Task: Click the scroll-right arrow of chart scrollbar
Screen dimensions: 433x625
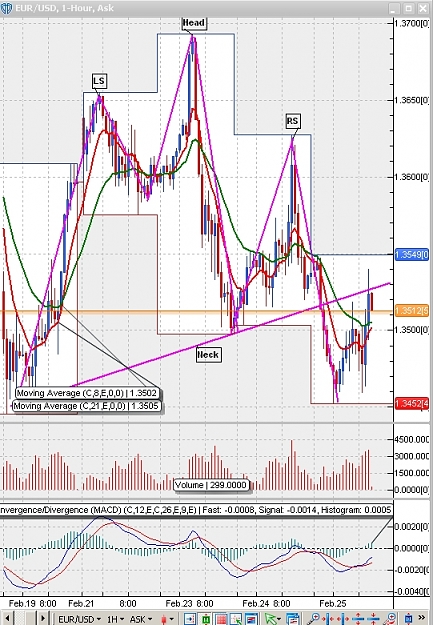Action: coord(43,618)
